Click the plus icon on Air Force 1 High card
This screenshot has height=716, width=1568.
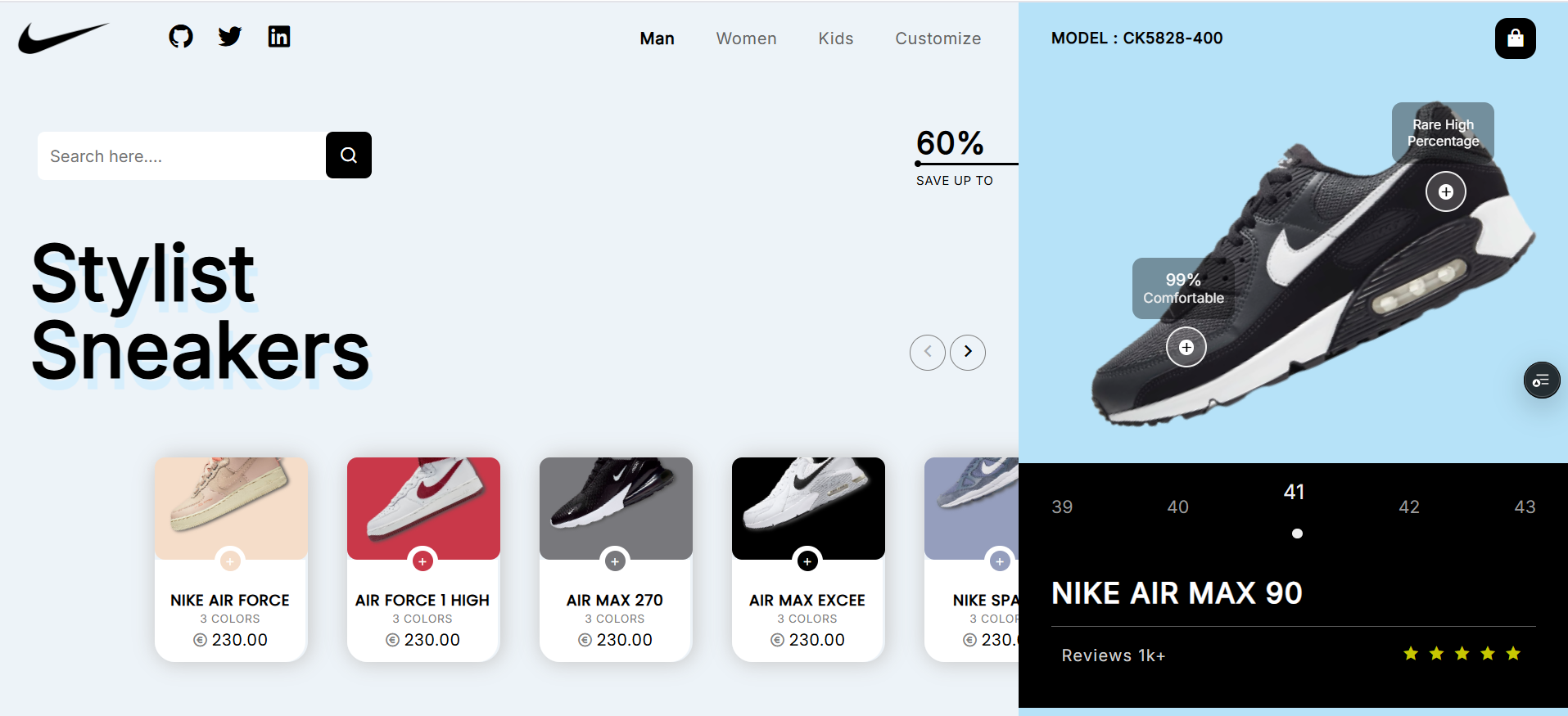423,561
